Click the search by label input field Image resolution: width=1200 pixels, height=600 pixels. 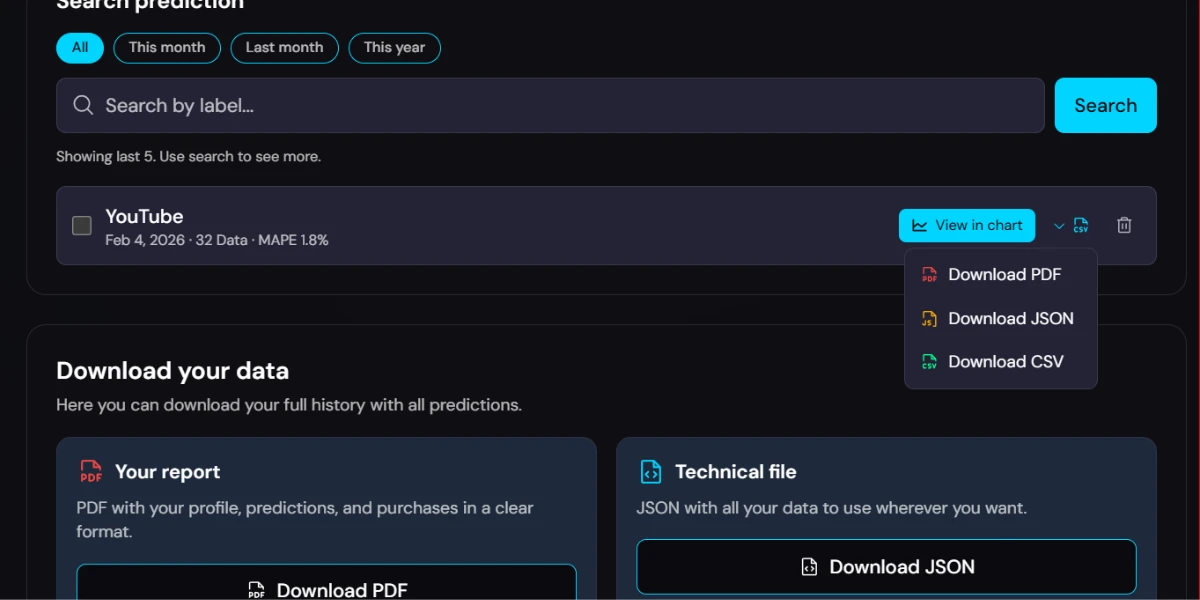(x=400, y=105)
